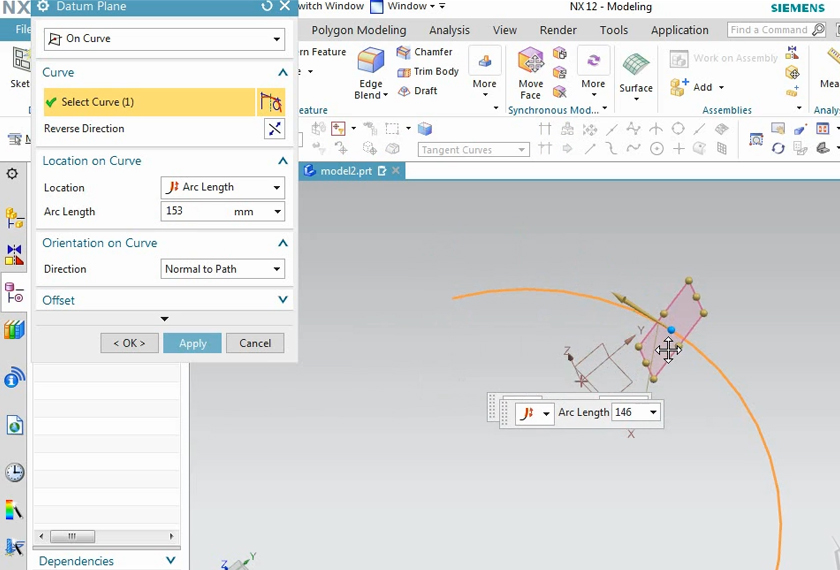Select the Draft tool

(x=417, y=91)
